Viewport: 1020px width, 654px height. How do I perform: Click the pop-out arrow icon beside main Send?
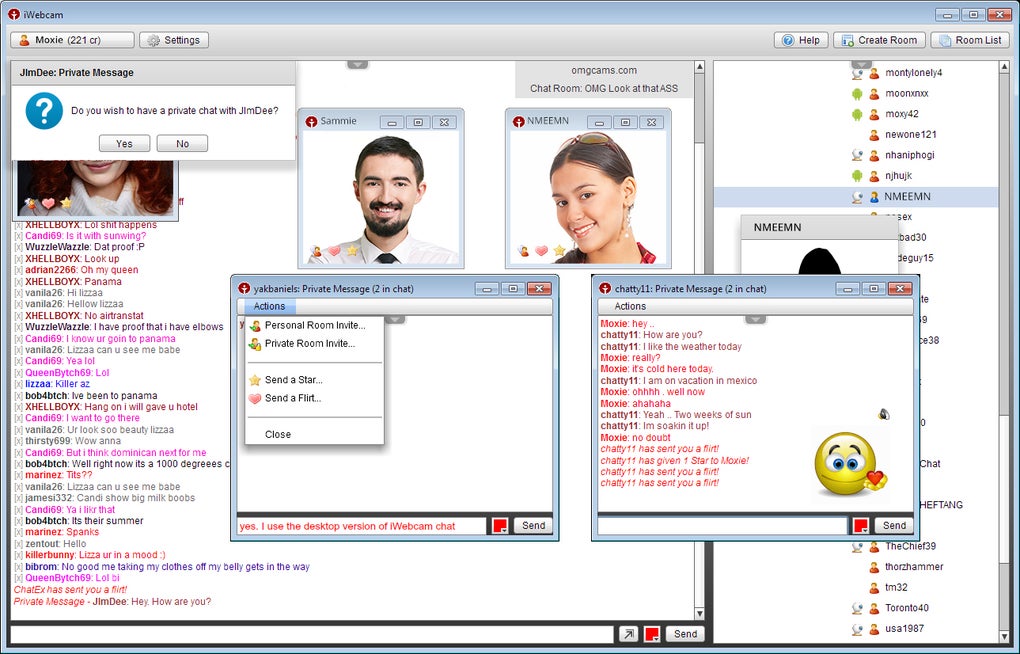tap(627, 634)
